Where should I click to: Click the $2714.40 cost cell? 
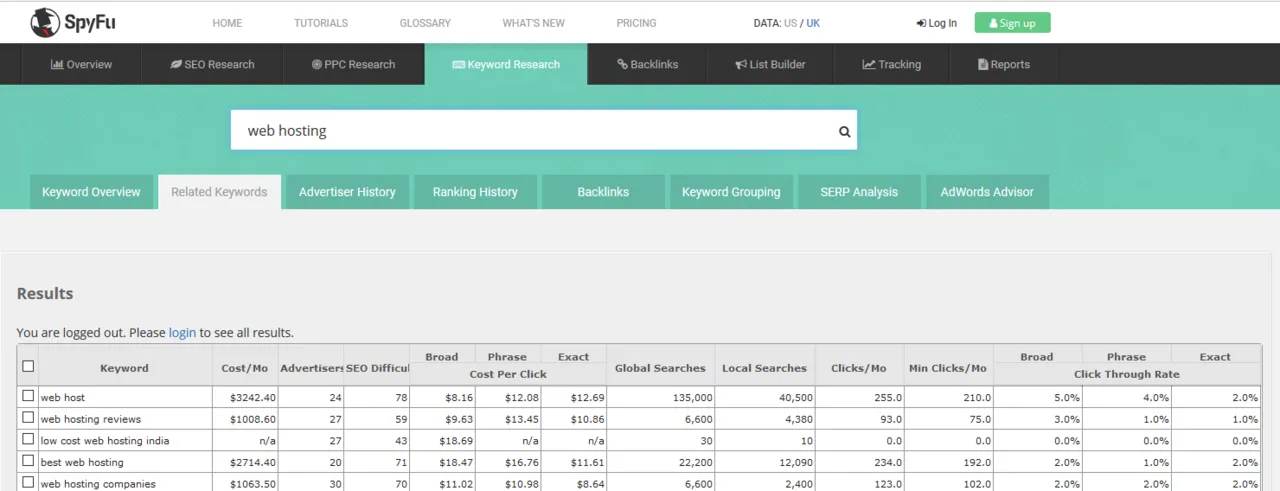(245, 462)
